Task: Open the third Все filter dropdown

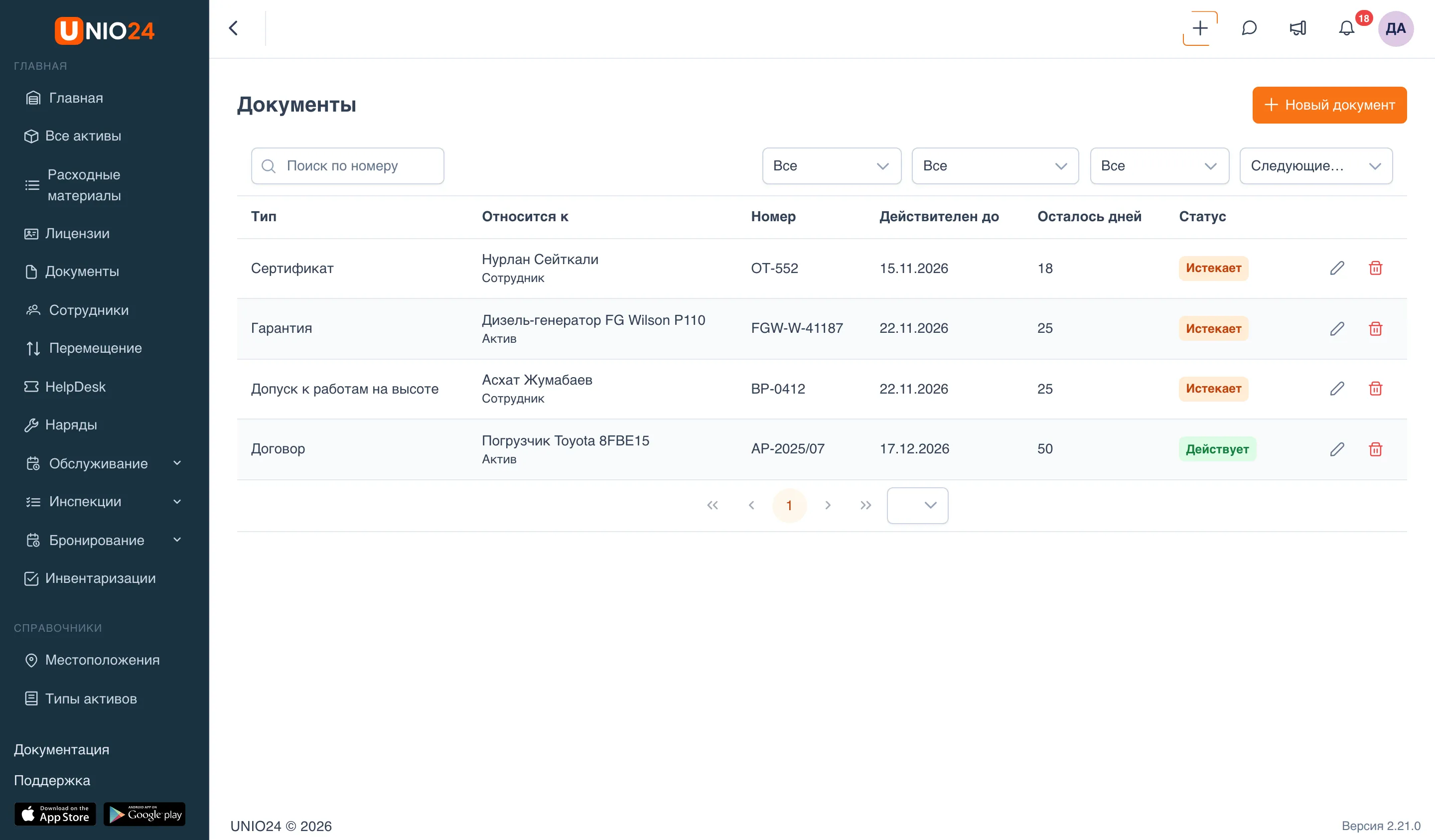Action: point(1159,166)
